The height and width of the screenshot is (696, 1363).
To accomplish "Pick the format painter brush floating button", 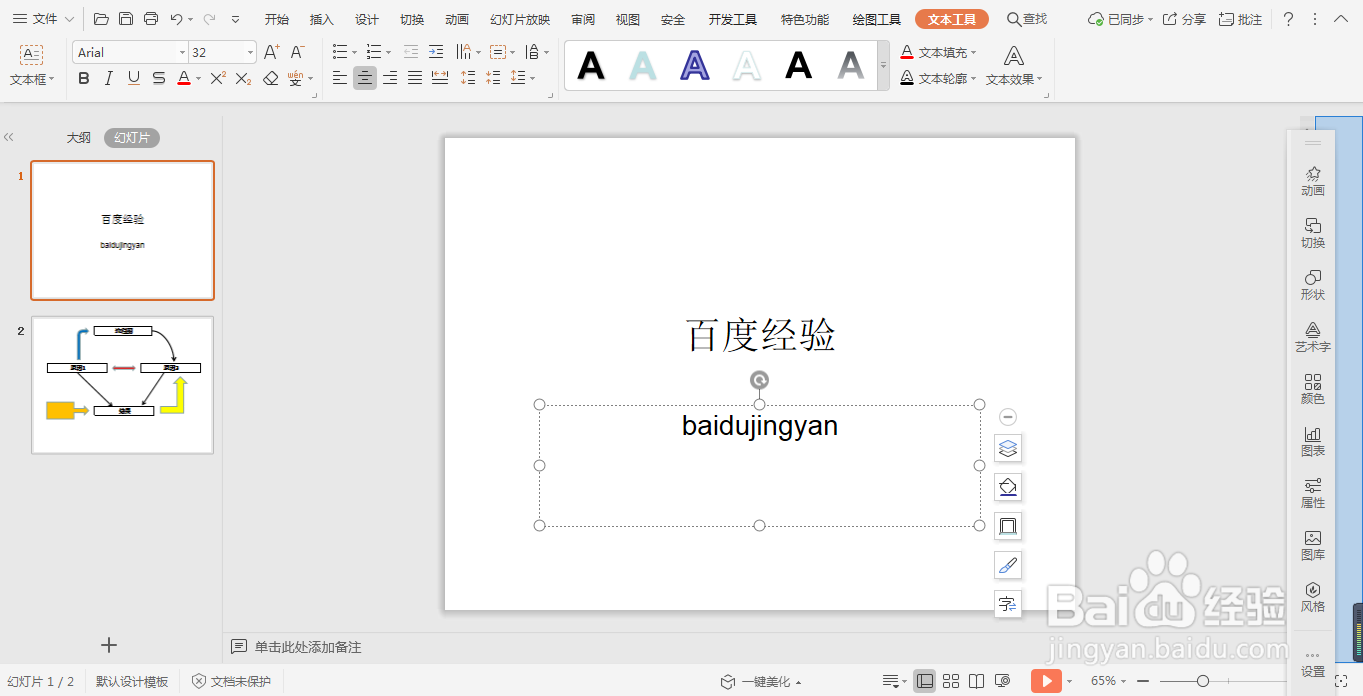I will tap(1008, 565).
